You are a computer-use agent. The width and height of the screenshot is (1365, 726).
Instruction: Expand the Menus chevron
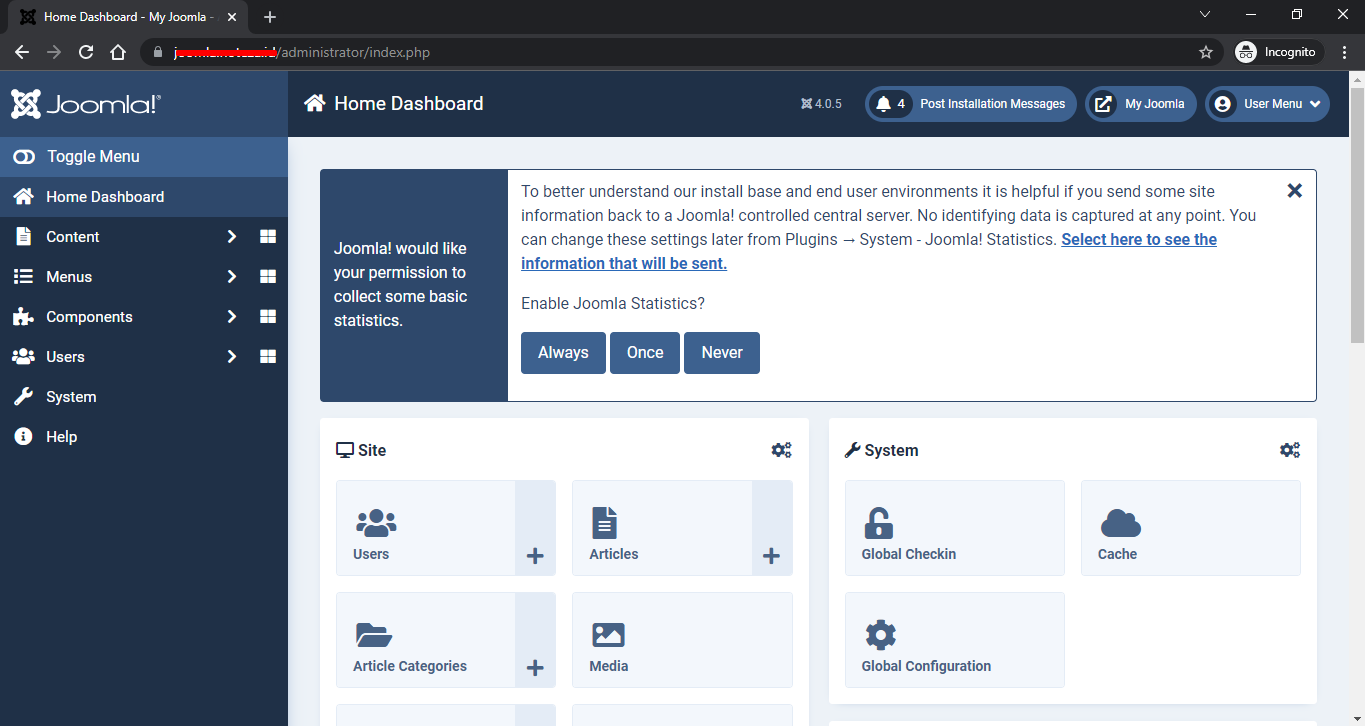click(232, 277)
